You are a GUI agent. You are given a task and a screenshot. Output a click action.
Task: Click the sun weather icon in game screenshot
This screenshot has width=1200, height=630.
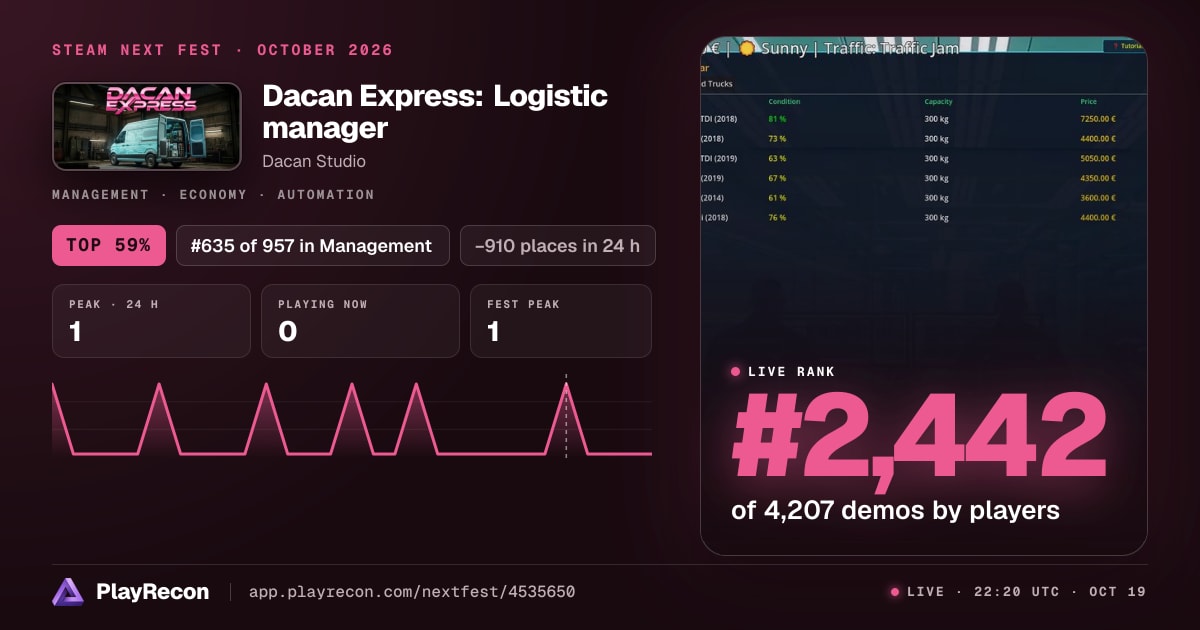tap(746, 48)
